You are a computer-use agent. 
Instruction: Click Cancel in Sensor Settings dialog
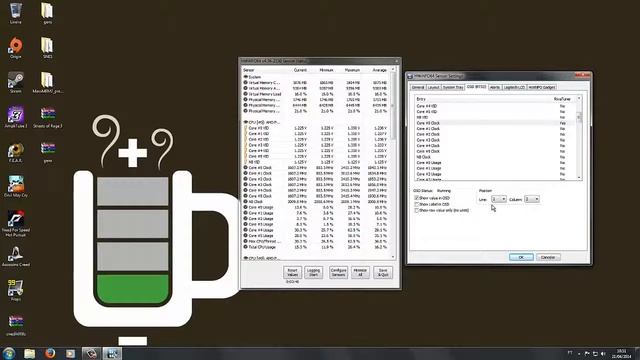coord(548,257)
